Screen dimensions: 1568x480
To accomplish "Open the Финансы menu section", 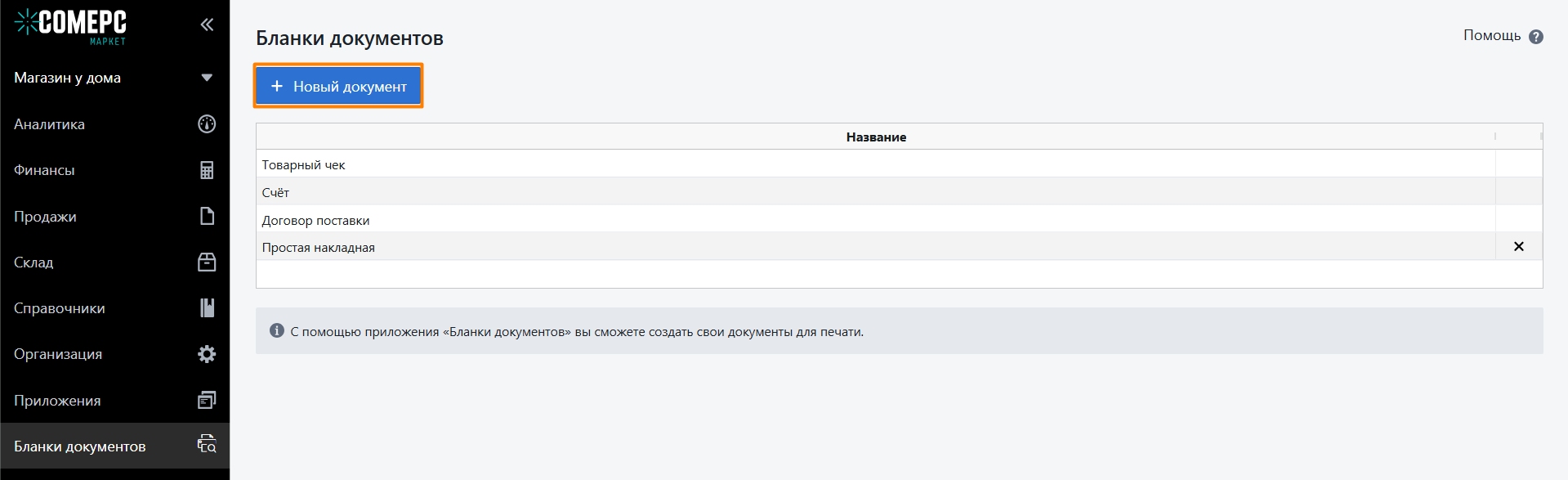I will click(x=115, y=170).
